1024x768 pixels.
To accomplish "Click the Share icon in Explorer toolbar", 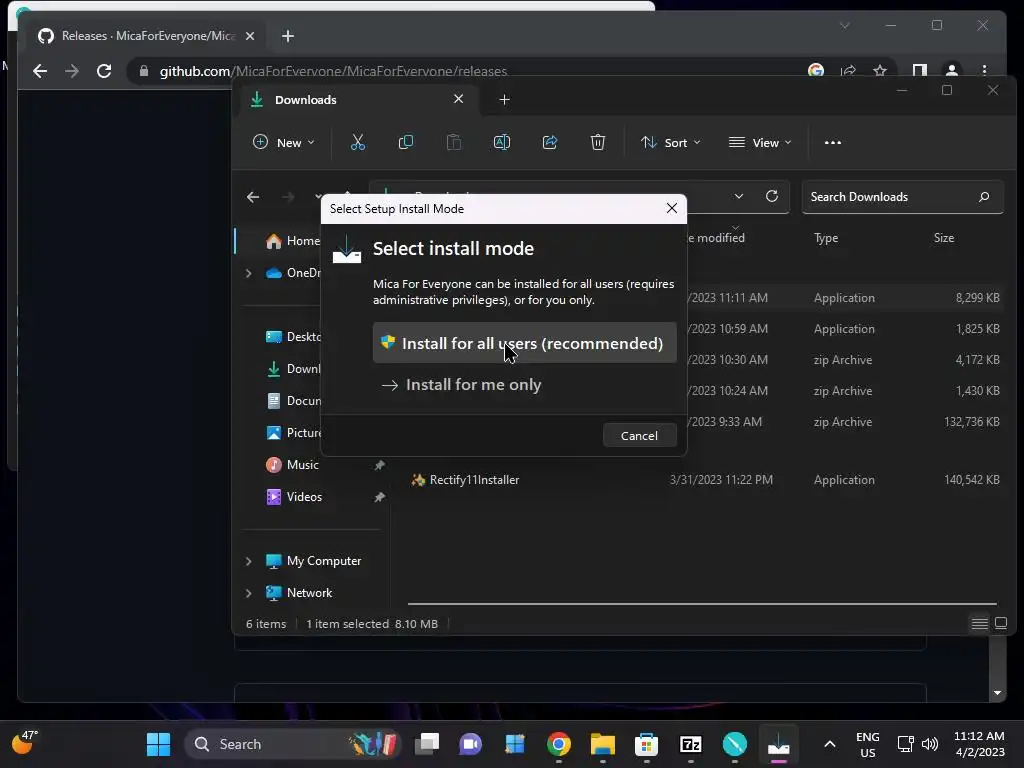I will [x=550, y=142].
